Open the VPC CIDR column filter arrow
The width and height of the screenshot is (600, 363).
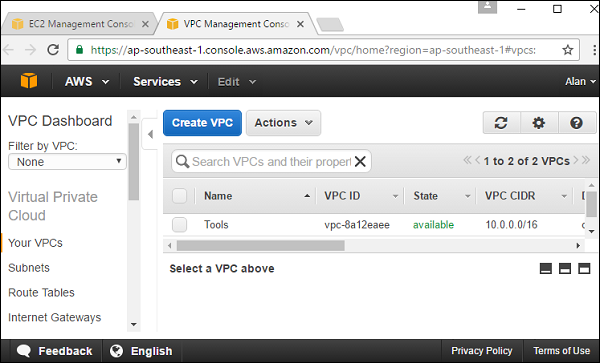tap(564, 197)
